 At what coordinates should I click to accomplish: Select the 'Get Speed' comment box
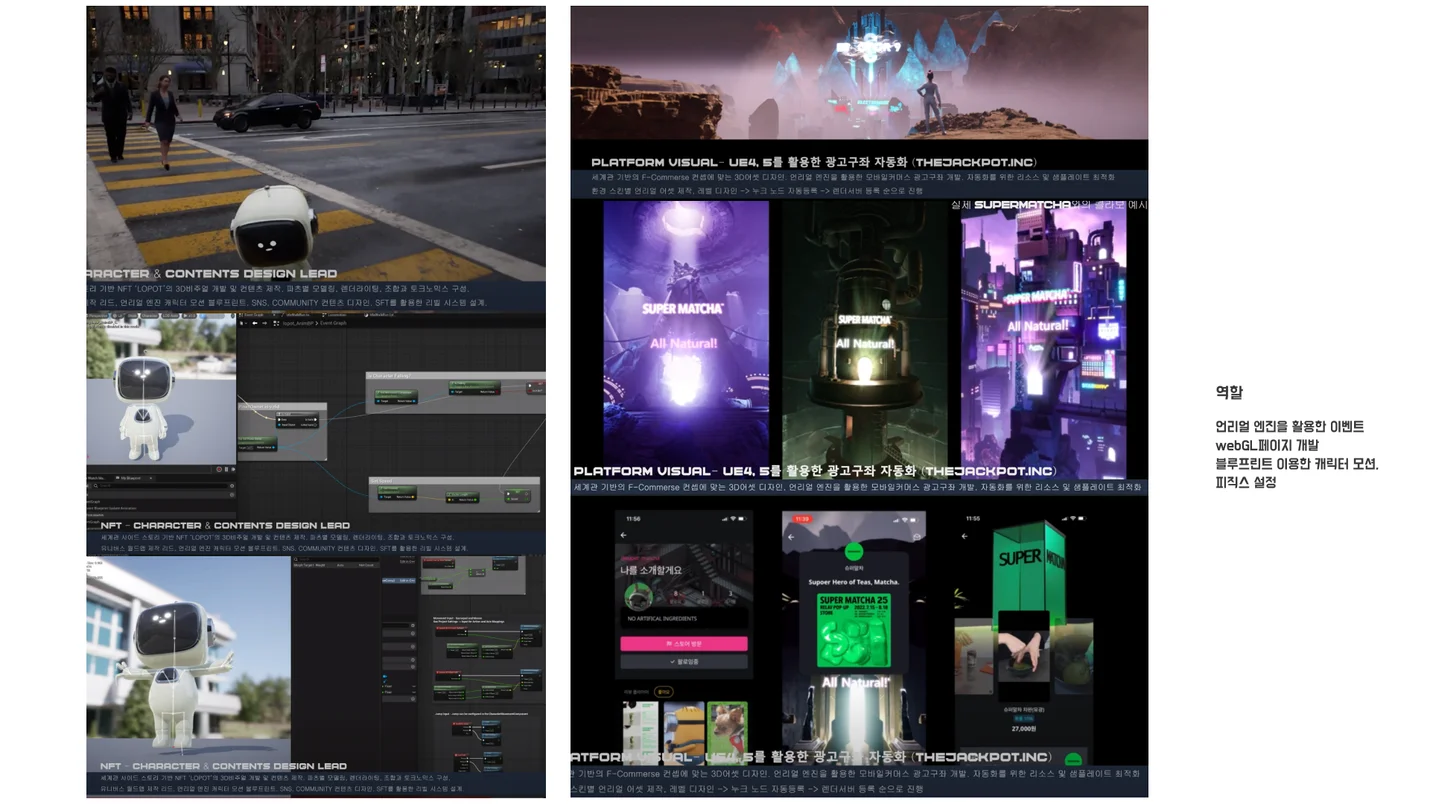point(454,494)
